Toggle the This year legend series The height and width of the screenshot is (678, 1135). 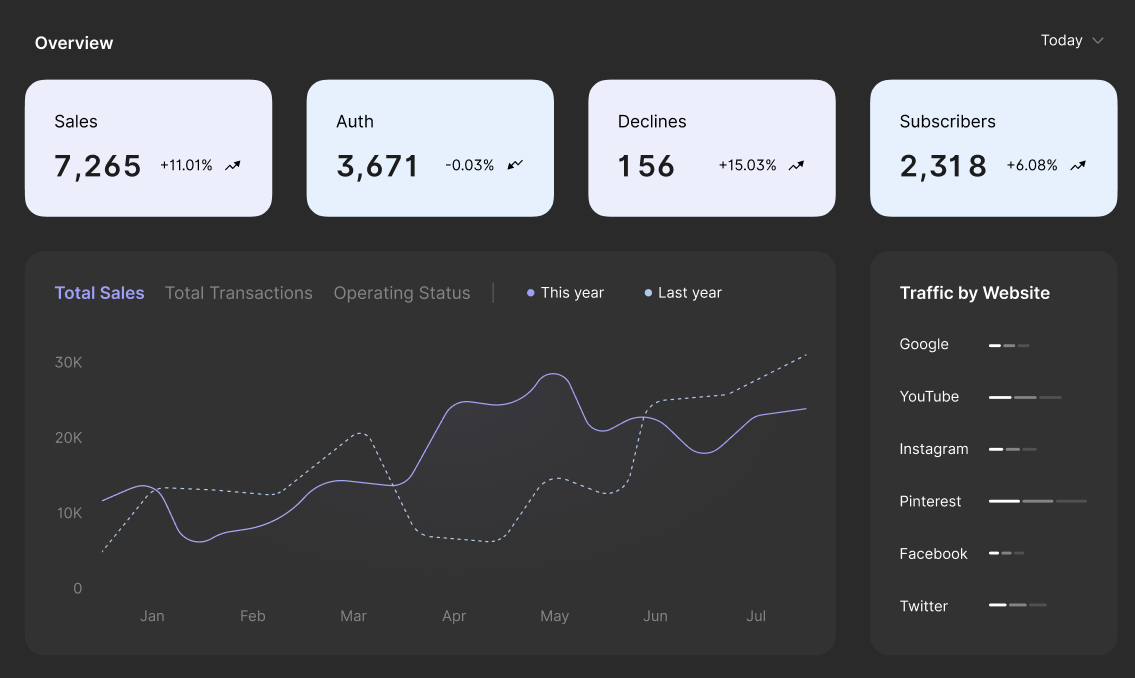[x=572, y=293]
